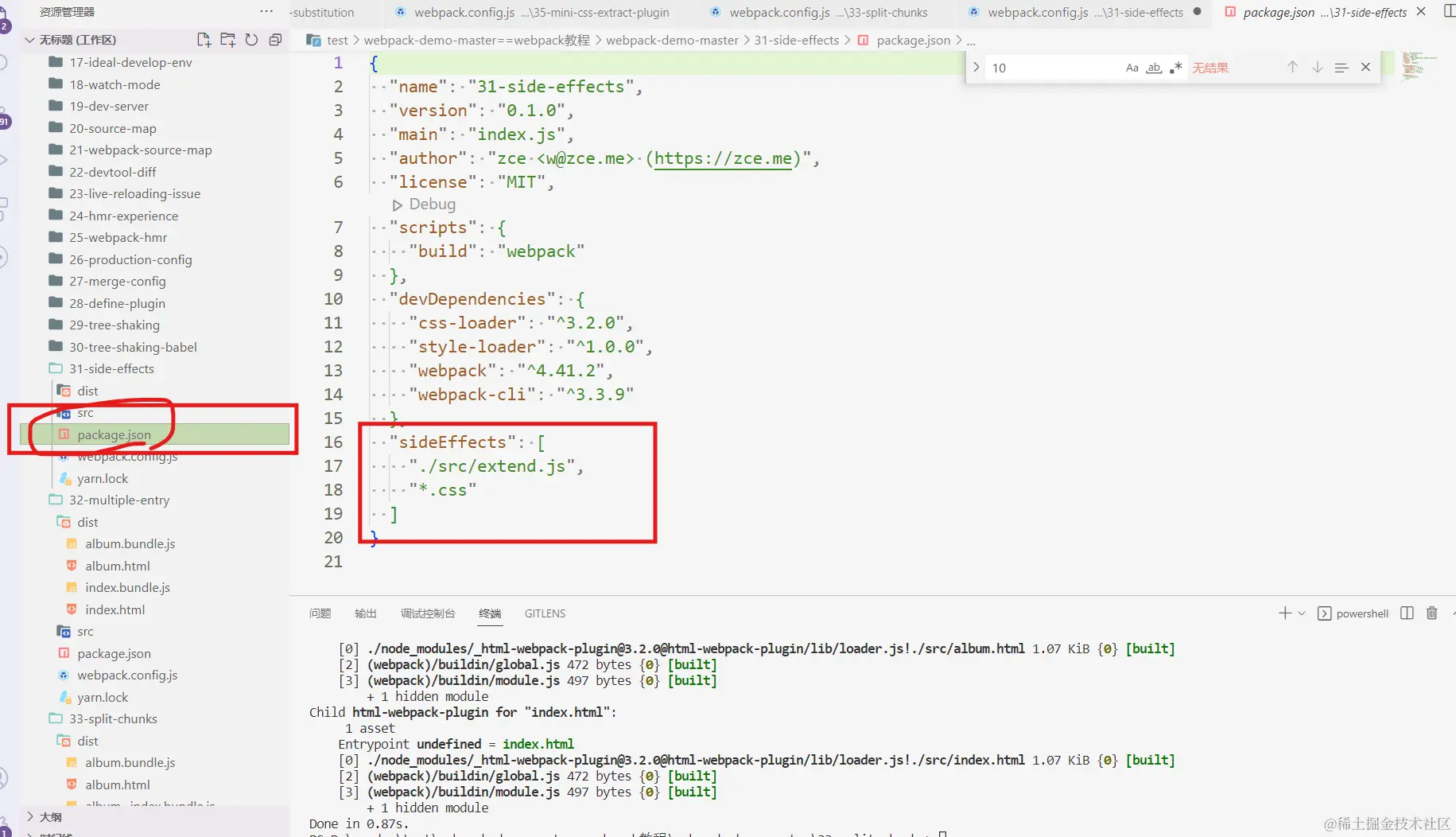The width and height of the screenshot is (1456, 837).
Task: Expand the replace field in find widget
Action: pos(976,68)
